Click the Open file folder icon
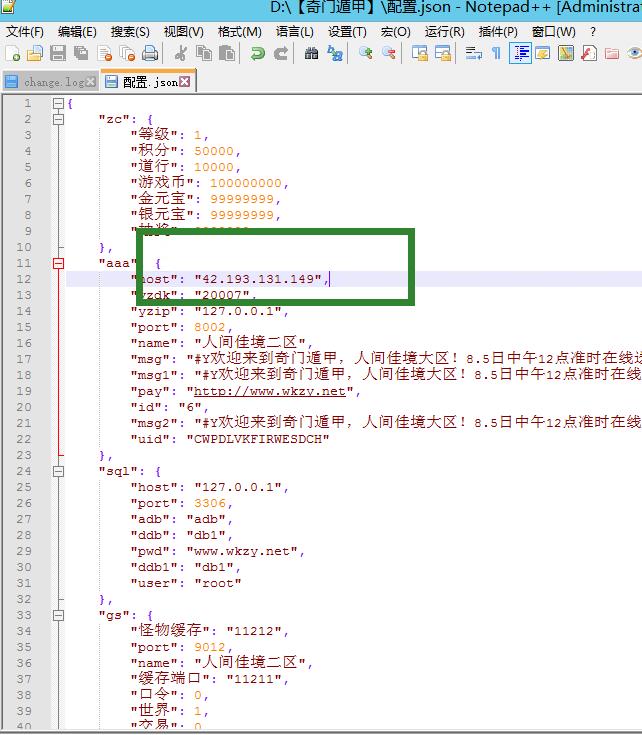Image resolution: width=642 pixels, height=735 pixels. coord(35,54)
